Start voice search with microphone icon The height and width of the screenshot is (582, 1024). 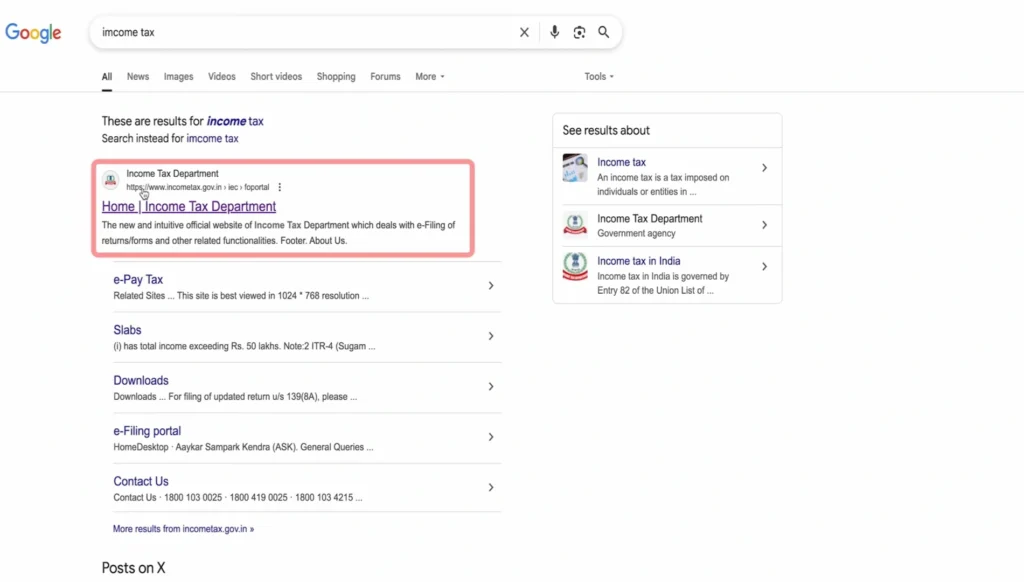pos(554,32)
